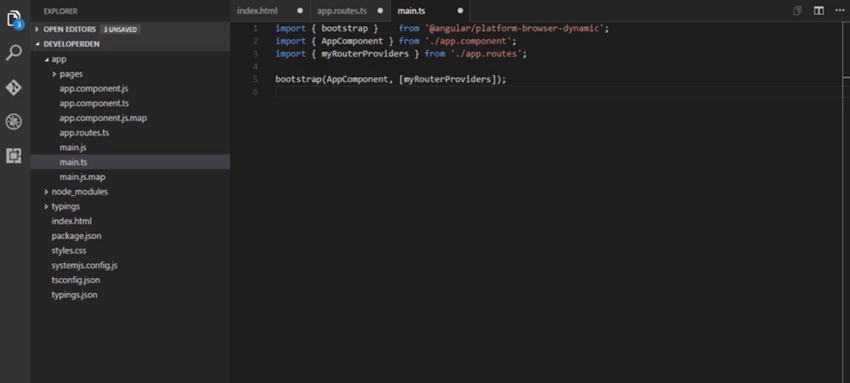The height and width of the screenshot is (383, 850).
Task: Place cursor on empty line 6
Action: (558, 92)
